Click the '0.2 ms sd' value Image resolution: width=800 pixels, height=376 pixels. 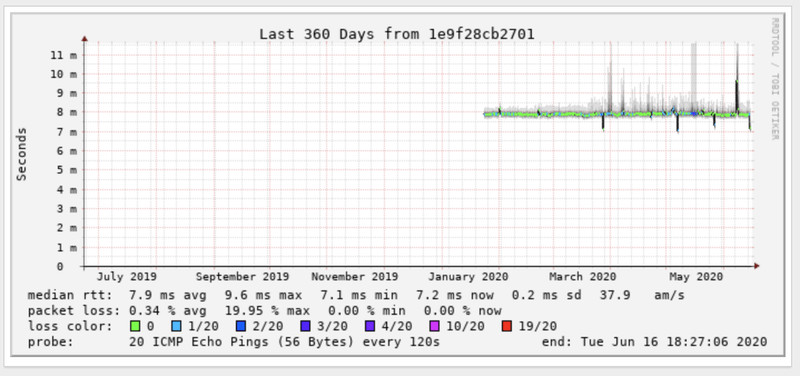[546, 295]
